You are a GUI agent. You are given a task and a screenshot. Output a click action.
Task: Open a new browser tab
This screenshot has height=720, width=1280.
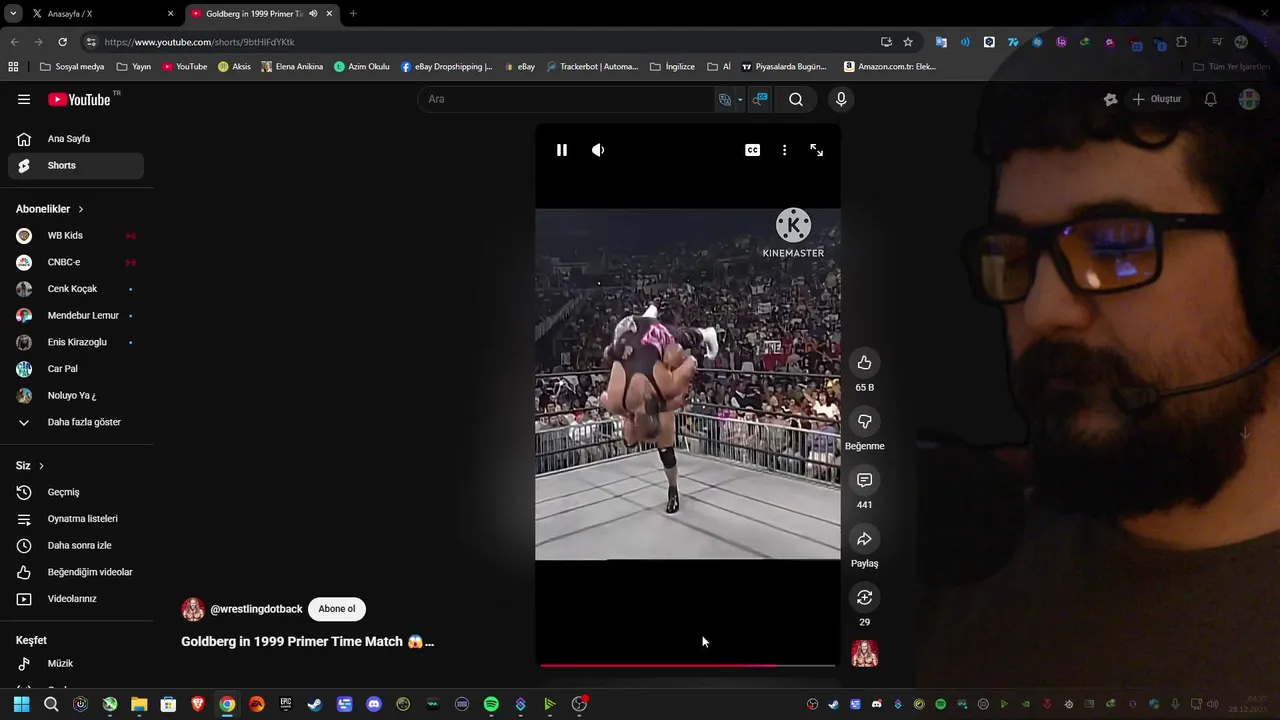pos(353,14)
